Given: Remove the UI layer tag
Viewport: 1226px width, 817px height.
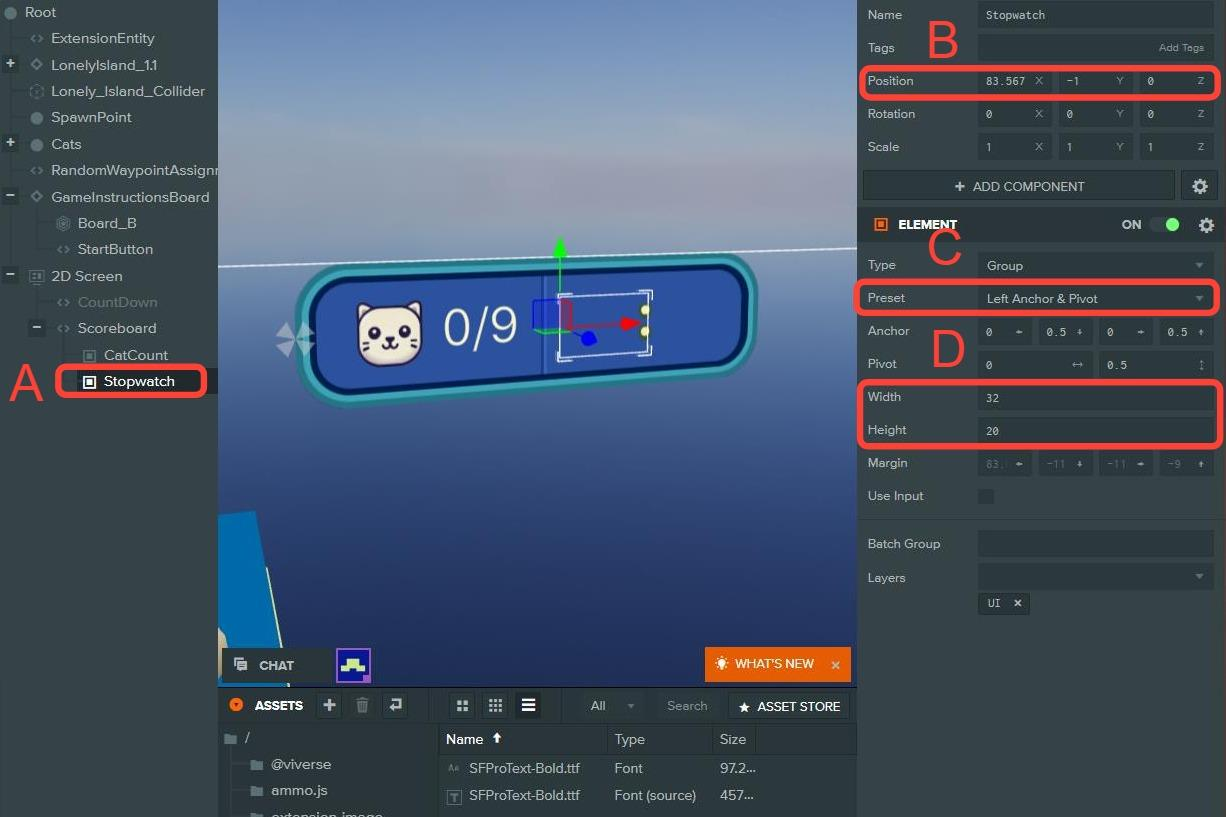Looking at the screenshot, I should (x=1017, y=603).
